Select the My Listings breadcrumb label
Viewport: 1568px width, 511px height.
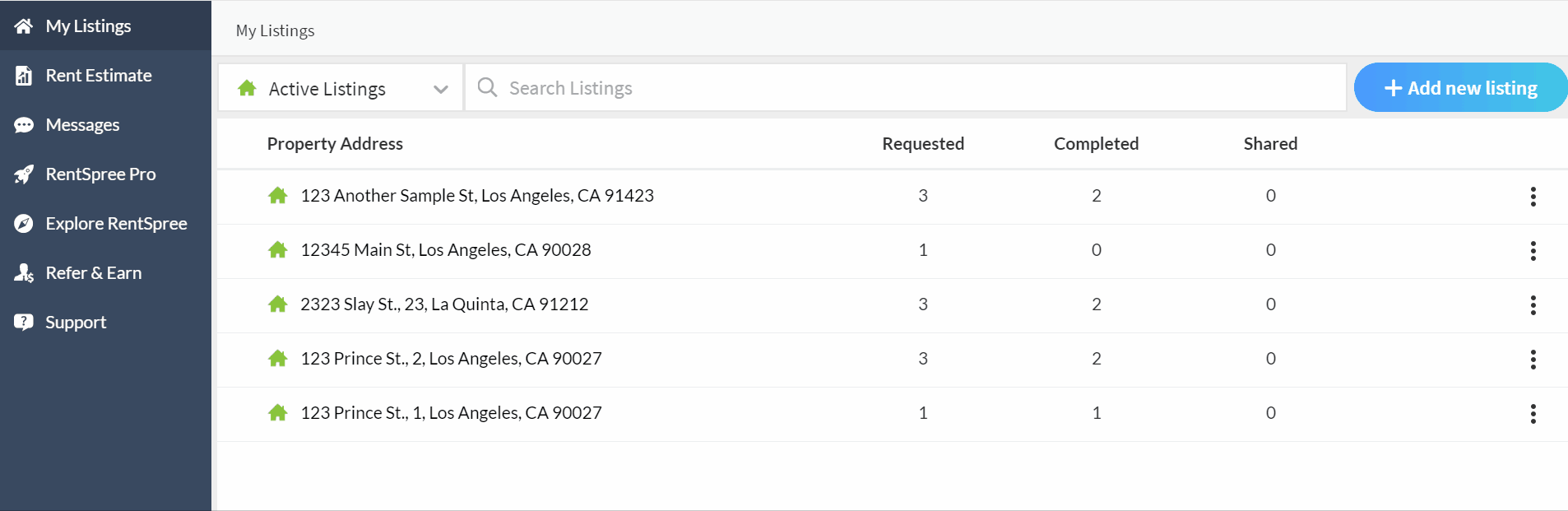(x=275, y=30)
